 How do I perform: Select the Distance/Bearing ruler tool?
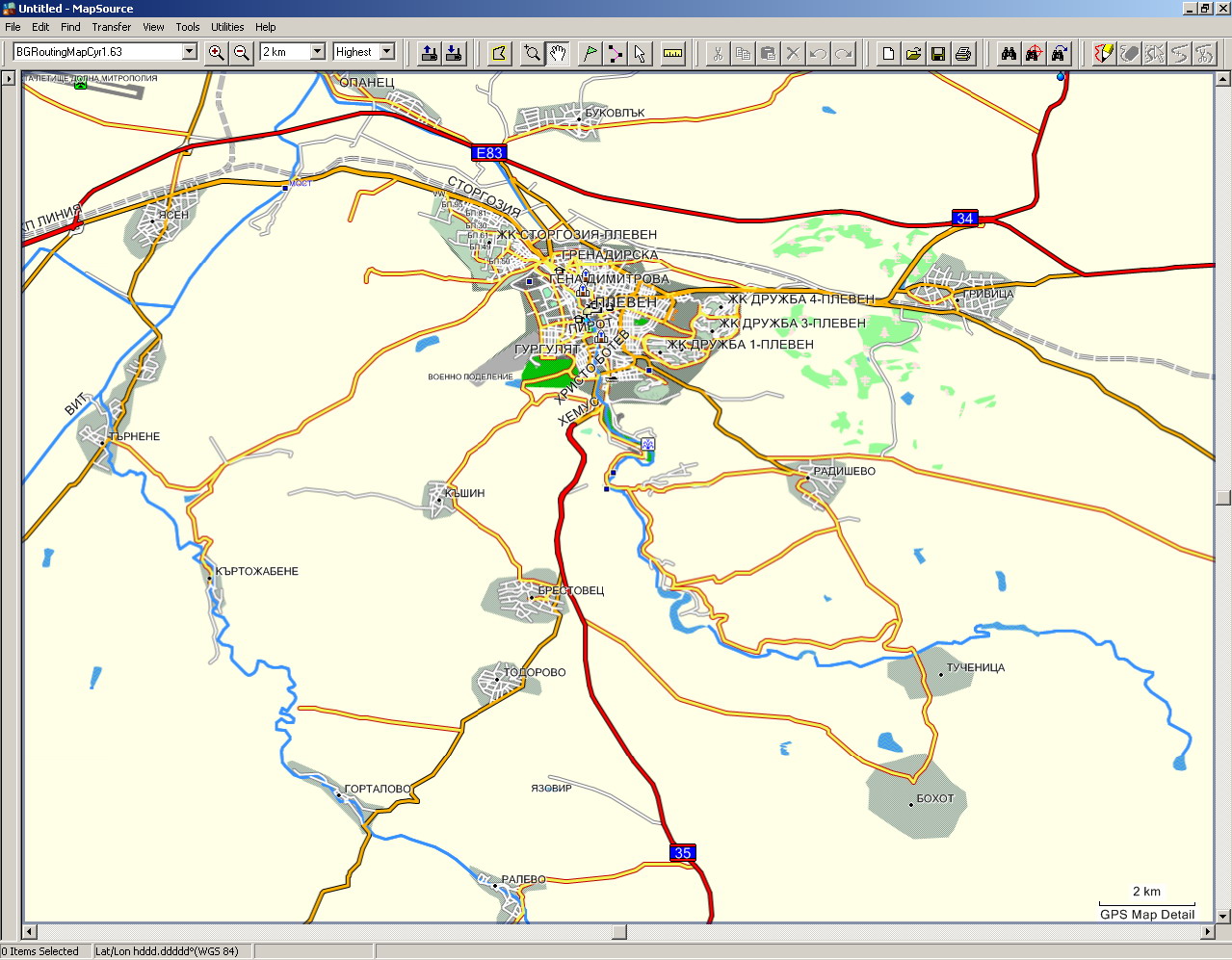pos(673,53)
